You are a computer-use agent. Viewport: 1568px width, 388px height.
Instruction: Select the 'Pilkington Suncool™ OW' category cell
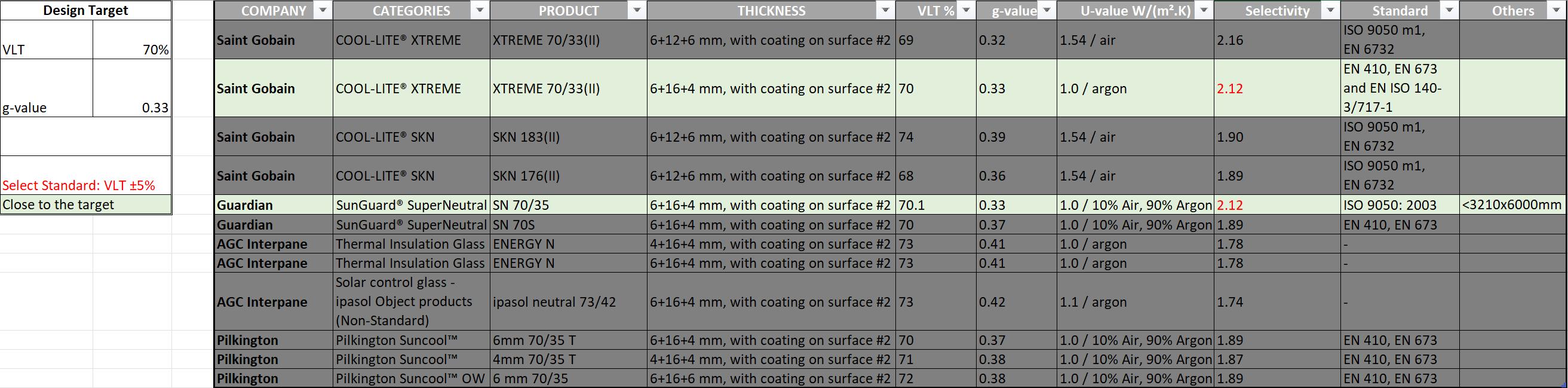tap(412, 378)
